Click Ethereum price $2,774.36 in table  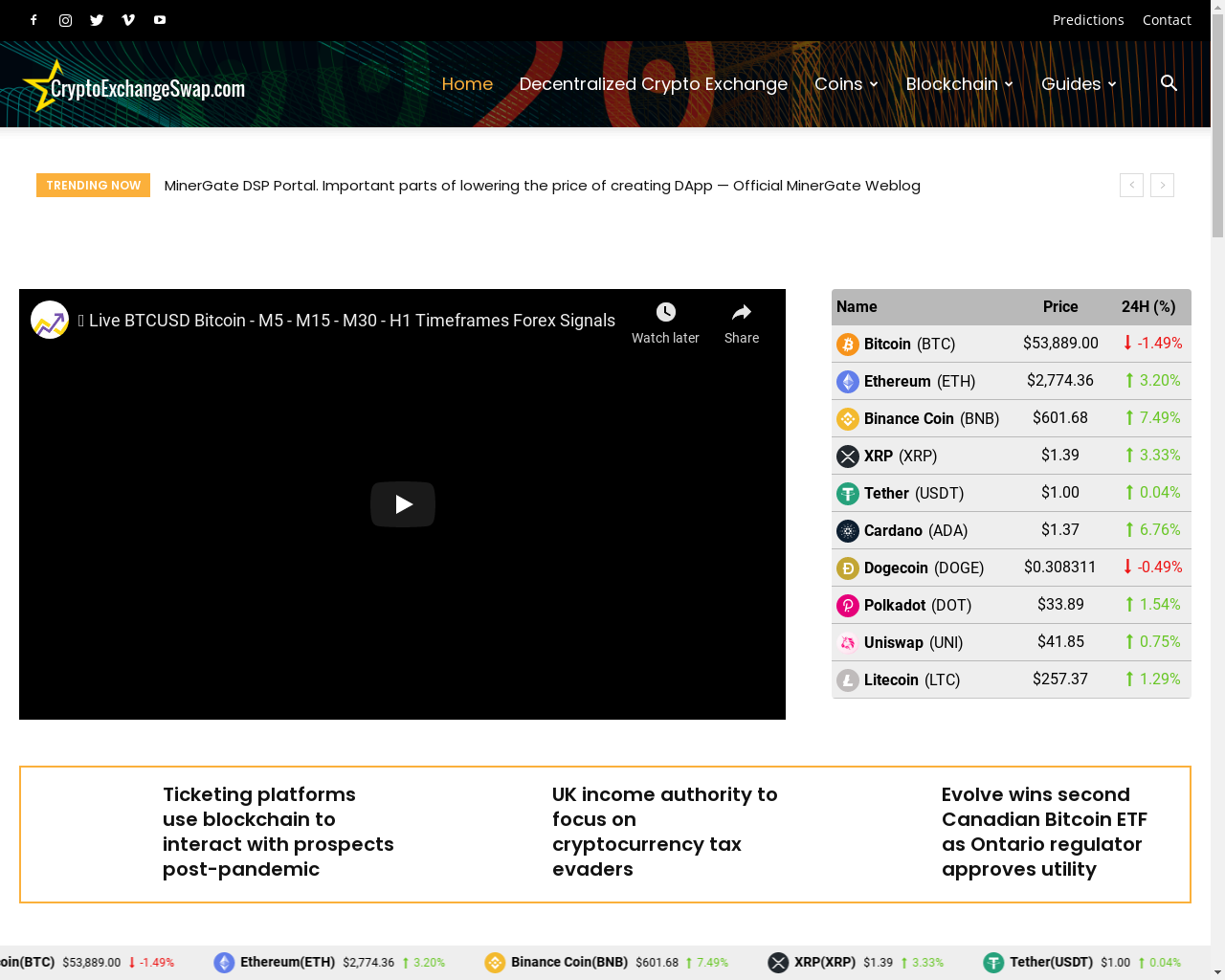pyautogui.click(x=1060, y=380)
